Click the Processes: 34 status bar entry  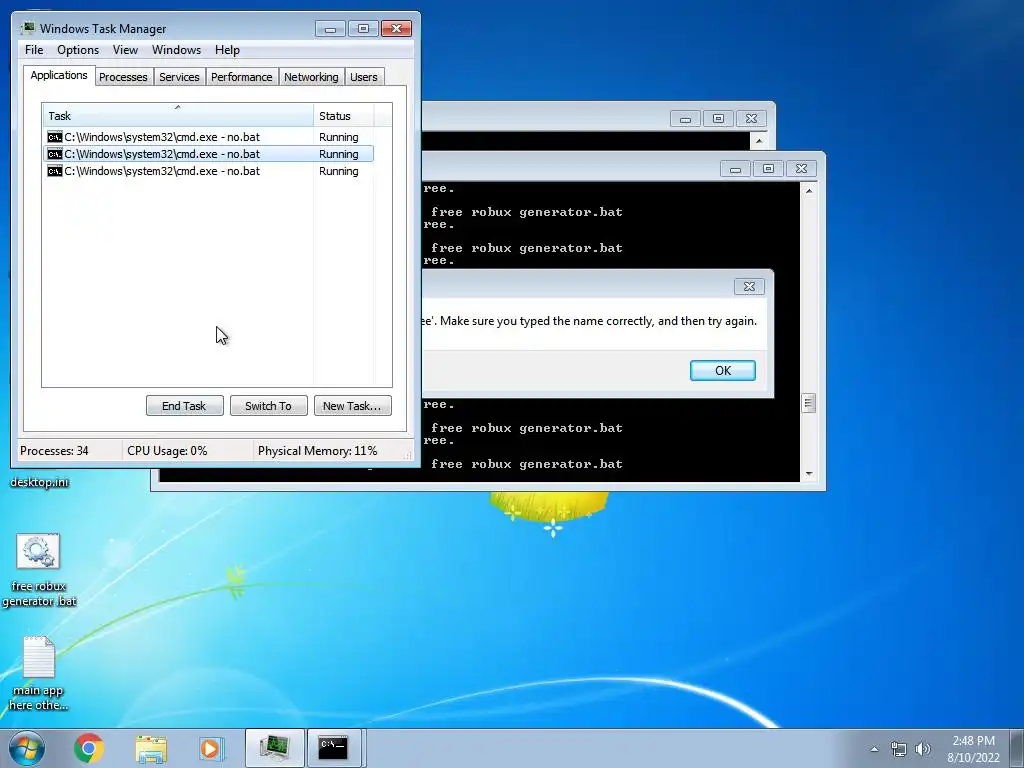[54, 451]
